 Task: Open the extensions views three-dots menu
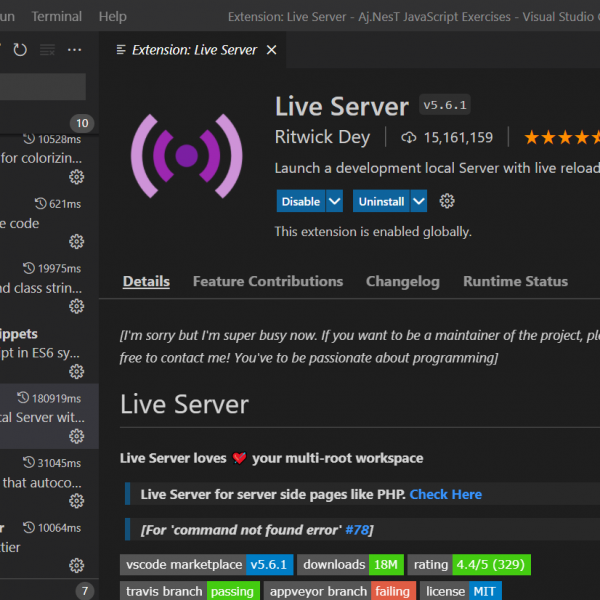pyautogui.click(x=74, y=50)
